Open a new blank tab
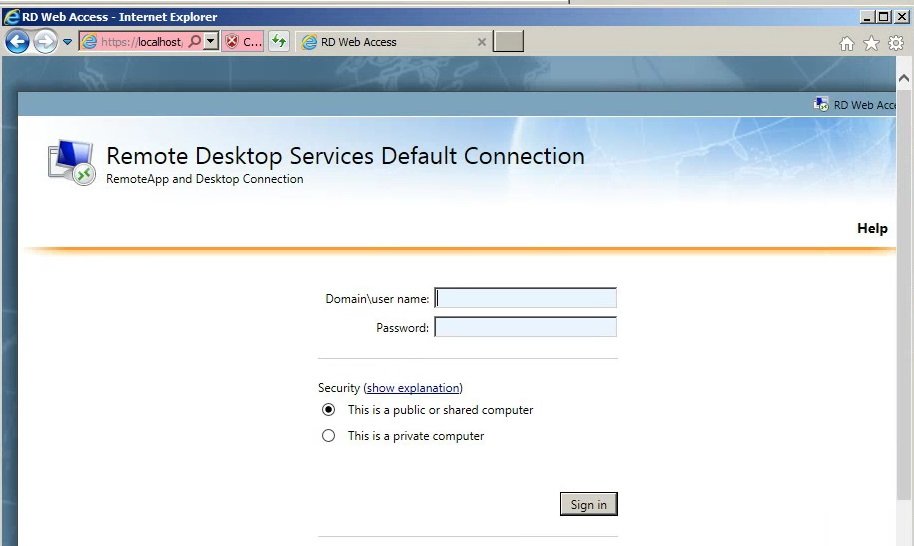This screenshot has height=546, width=914. pos(508,41)
